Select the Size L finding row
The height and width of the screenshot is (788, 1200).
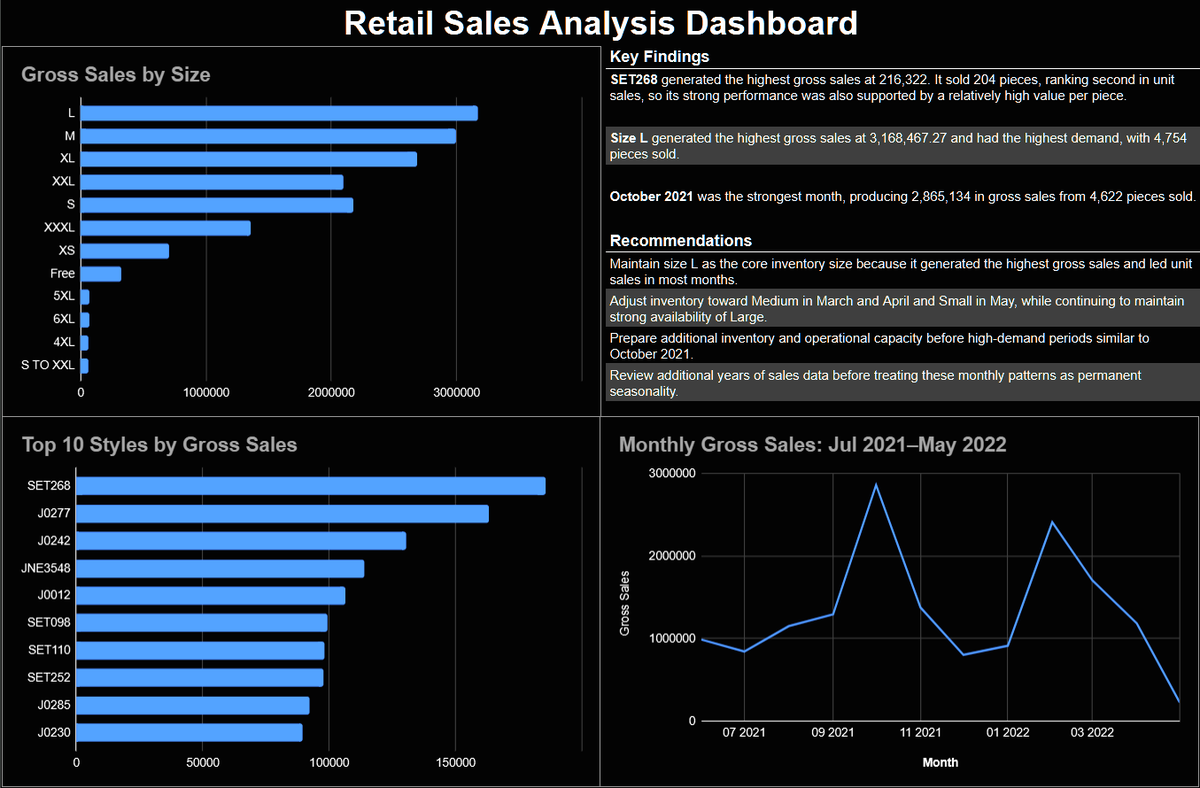(901, 146)
